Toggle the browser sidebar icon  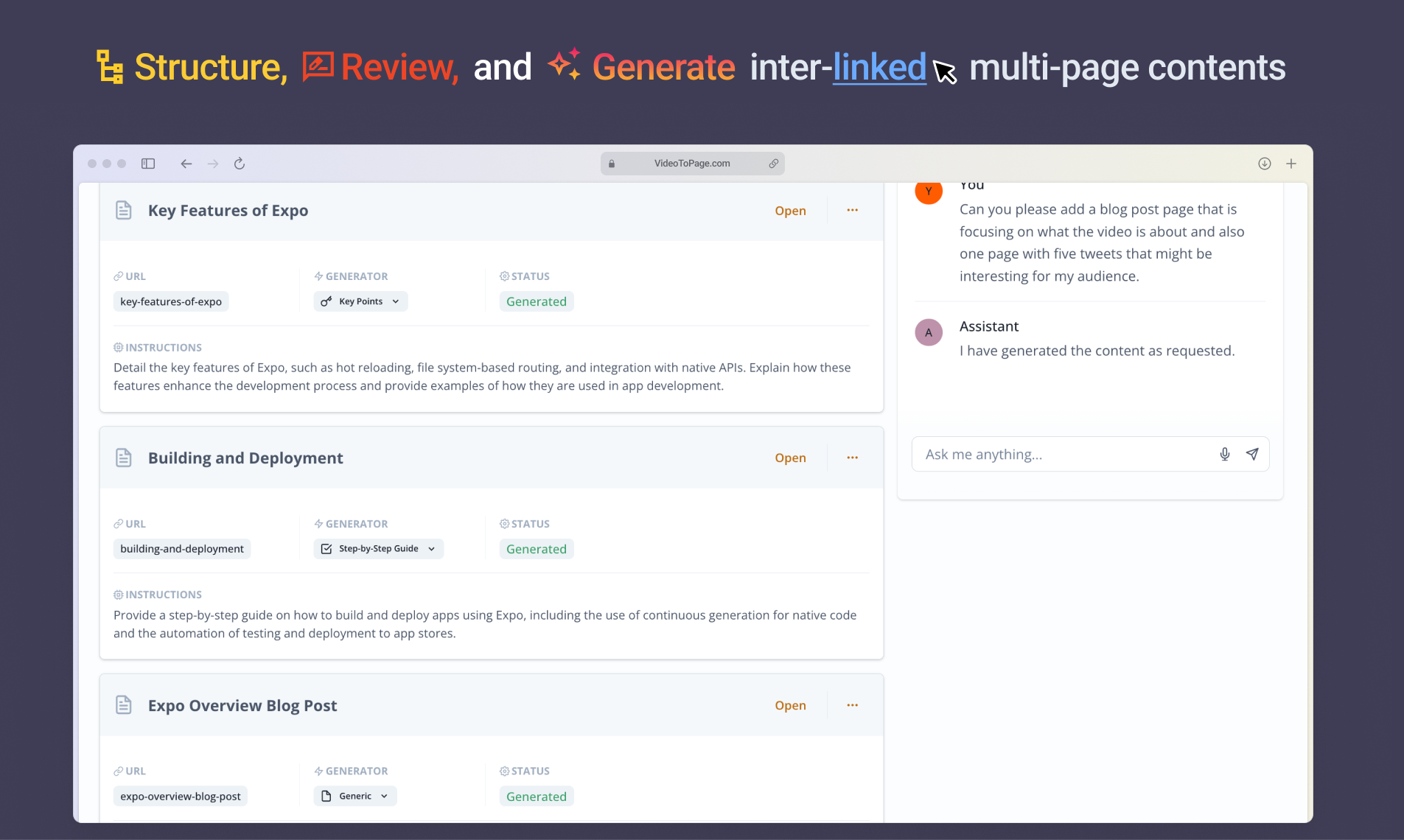tap(148, 164)
